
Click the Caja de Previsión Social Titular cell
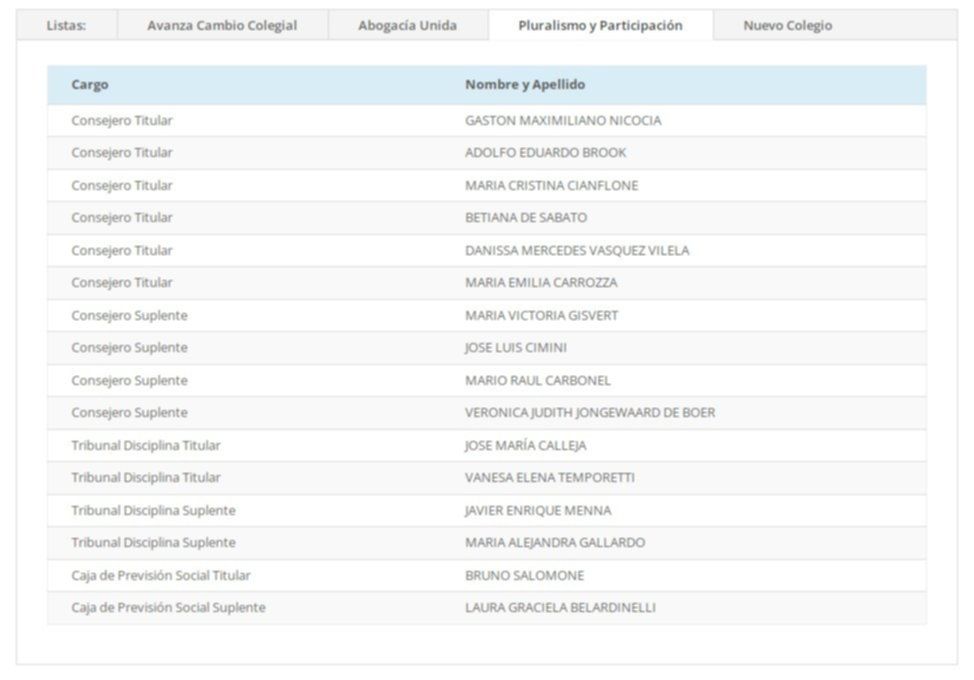[161, 575]
